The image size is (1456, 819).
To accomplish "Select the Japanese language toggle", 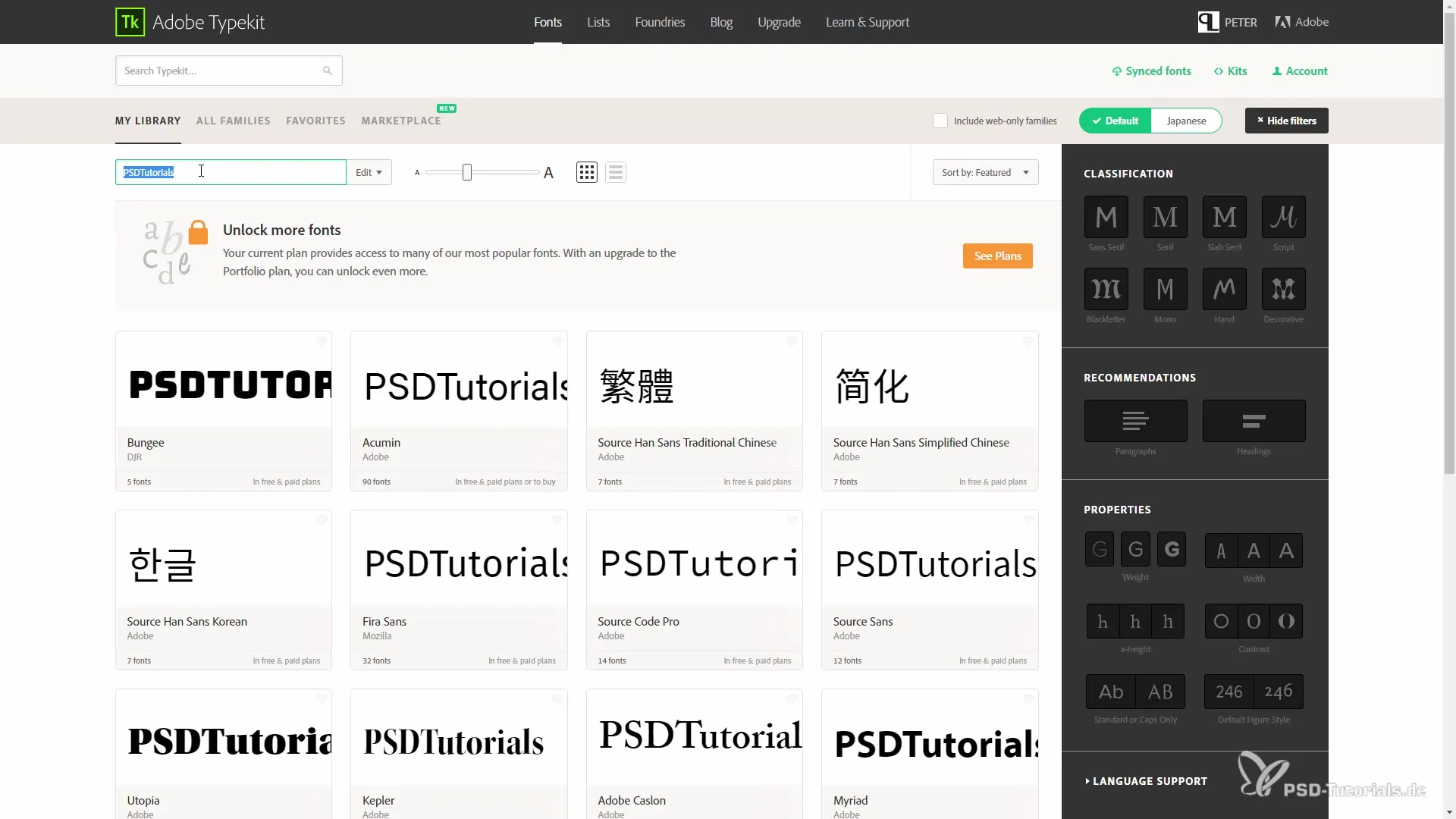I will 1186,121.
